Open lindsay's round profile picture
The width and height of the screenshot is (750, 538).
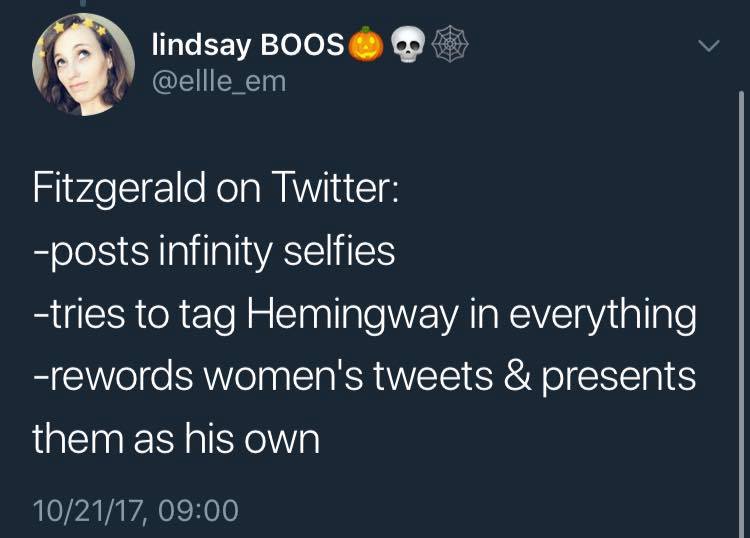point(83,65)
